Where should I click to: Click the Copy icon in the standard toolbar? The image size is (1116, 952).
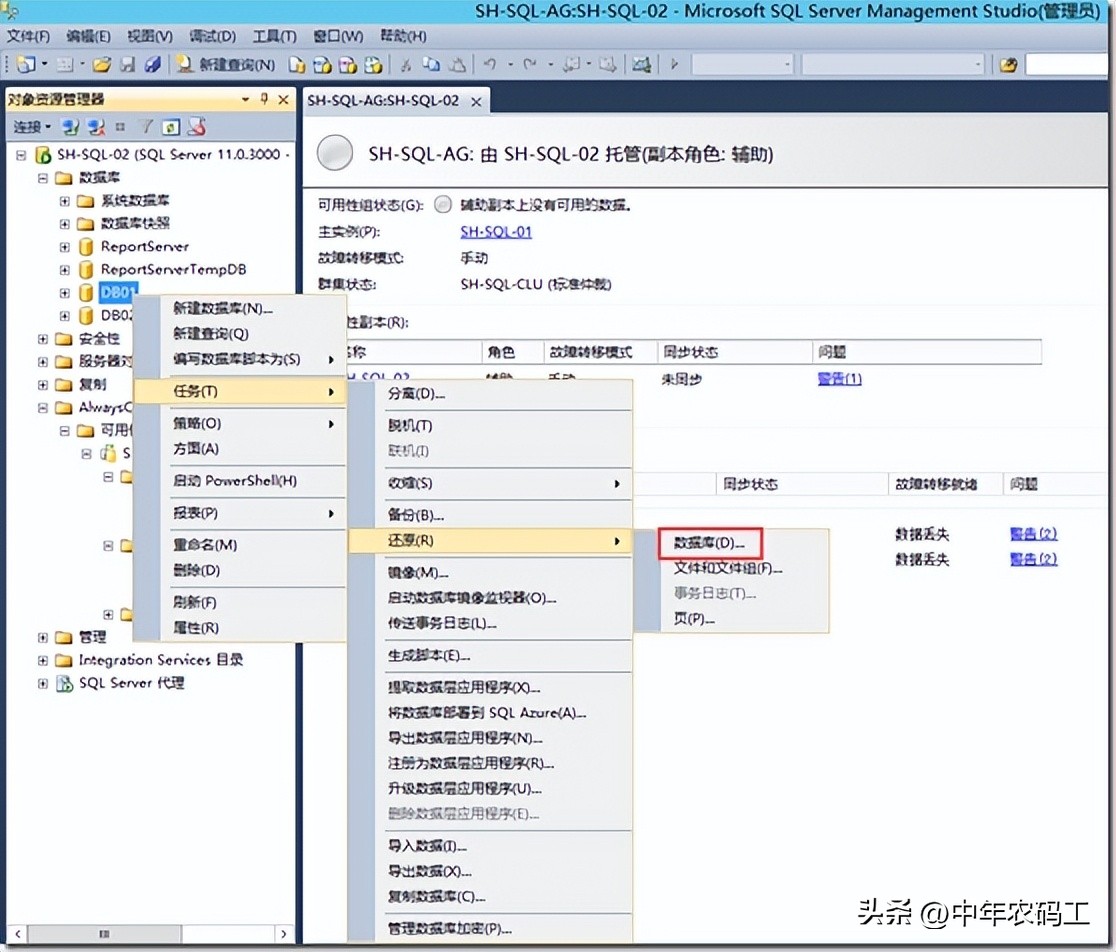click(432, 64)
